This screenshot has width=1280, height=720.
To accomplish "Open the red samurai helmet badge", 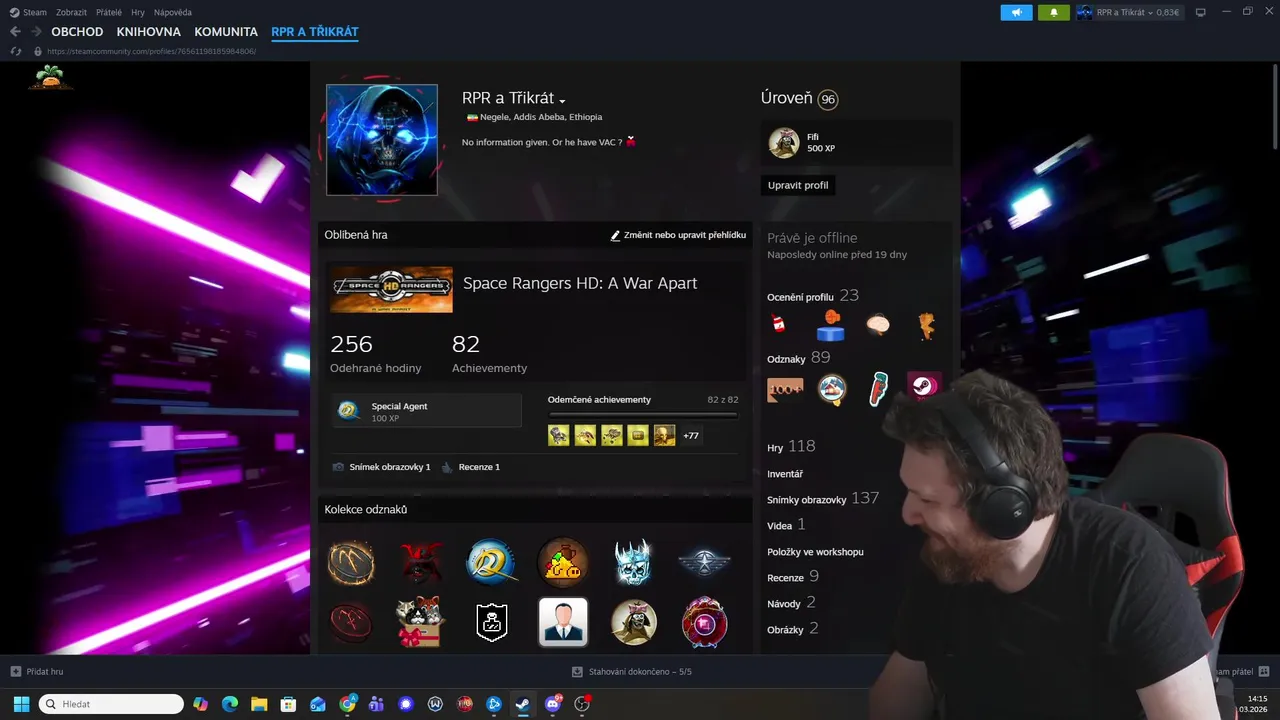I will pos(421,562).
